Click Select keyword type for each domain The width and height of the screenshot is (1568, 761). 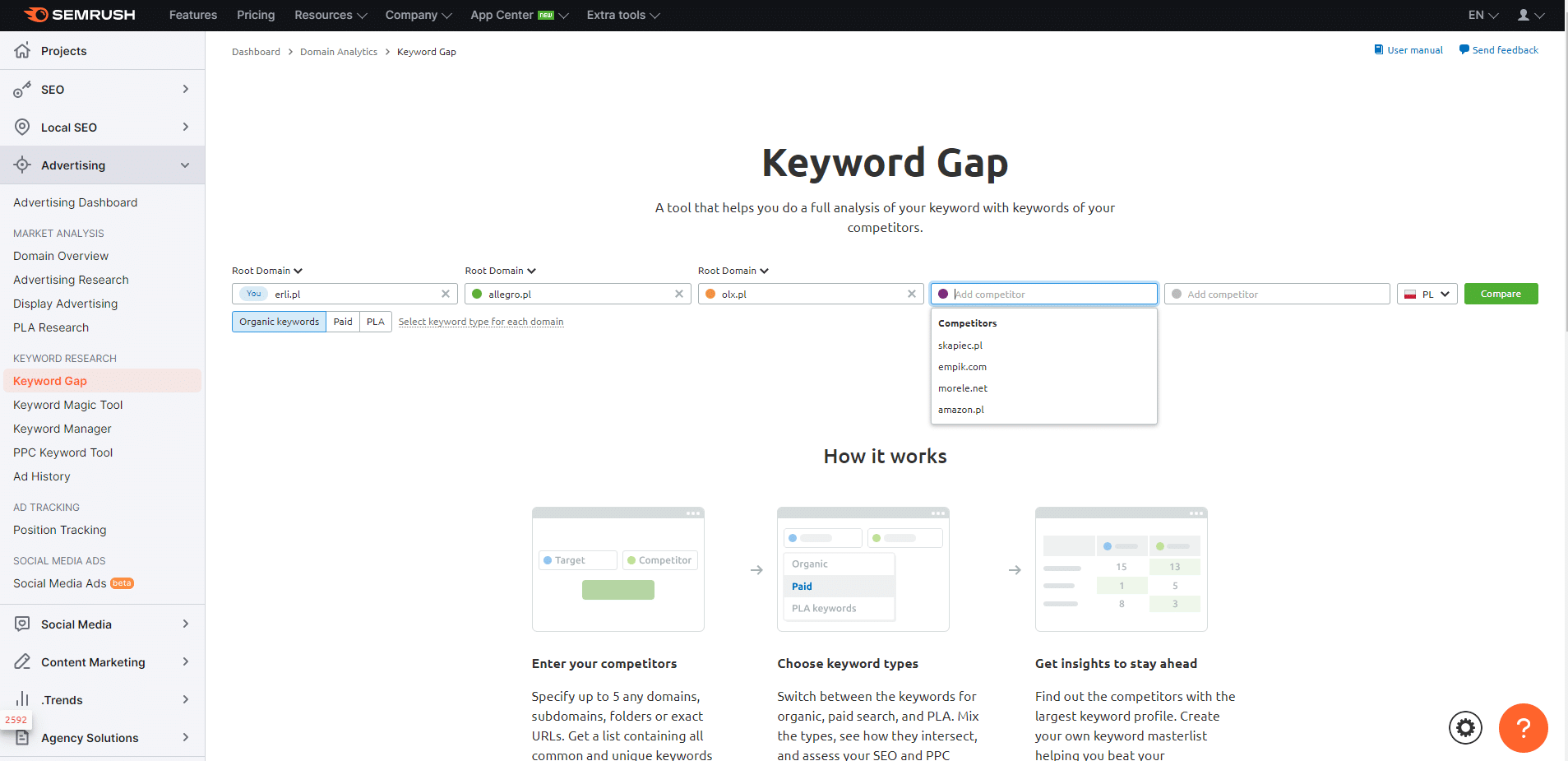coord(481,322)
